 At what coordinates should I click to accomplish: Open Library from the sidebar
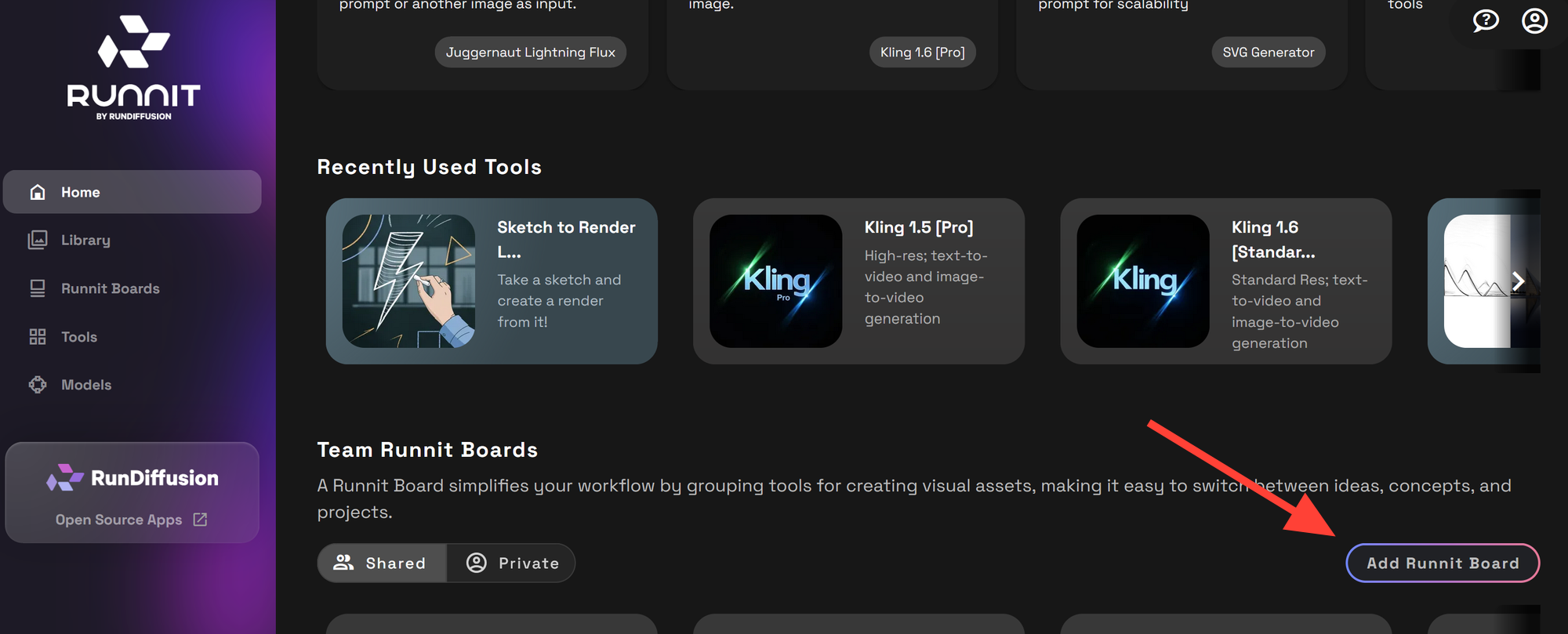click(x=132, y=240)
